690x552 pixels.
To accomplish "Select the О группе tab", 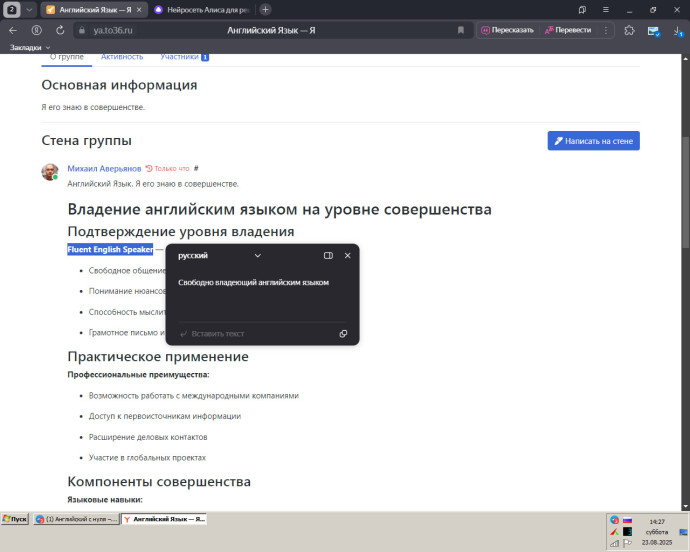I will click(67, 57).
